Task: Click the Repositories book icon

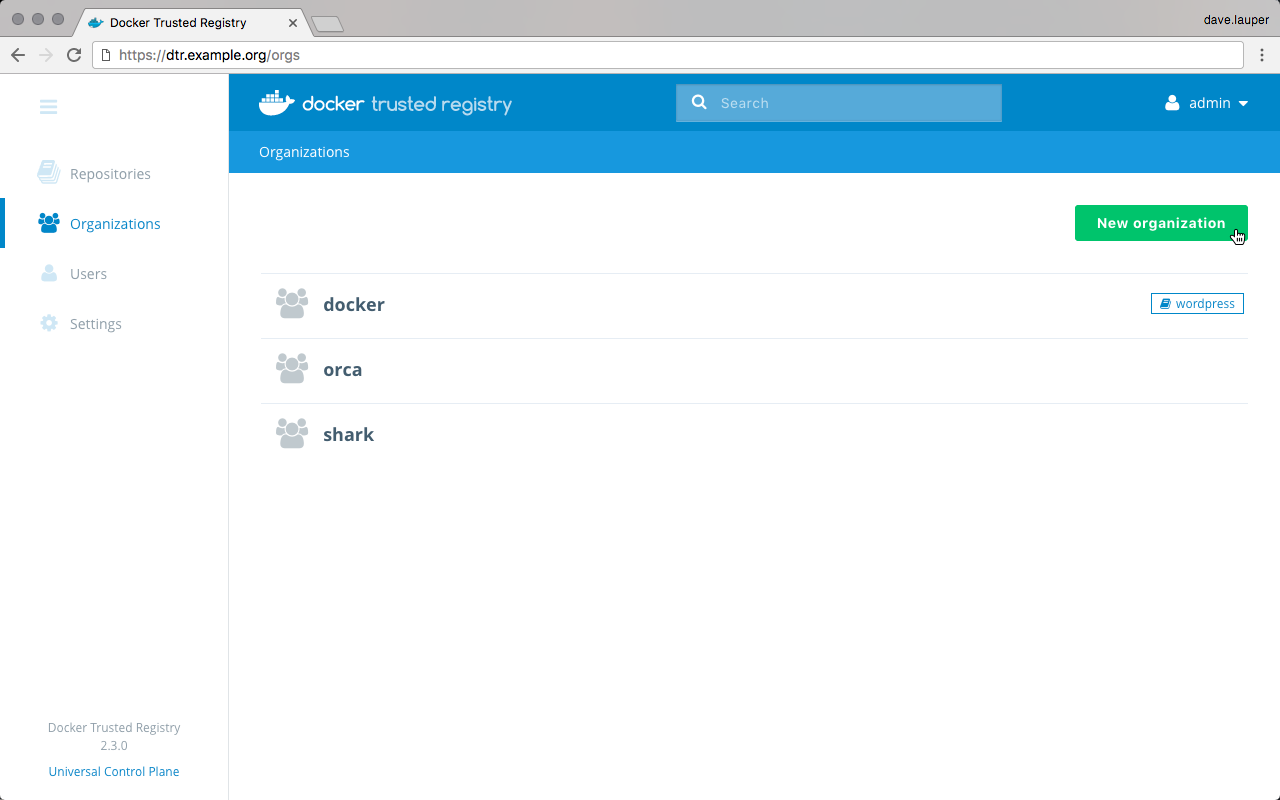Action: (x=48, y=173)
